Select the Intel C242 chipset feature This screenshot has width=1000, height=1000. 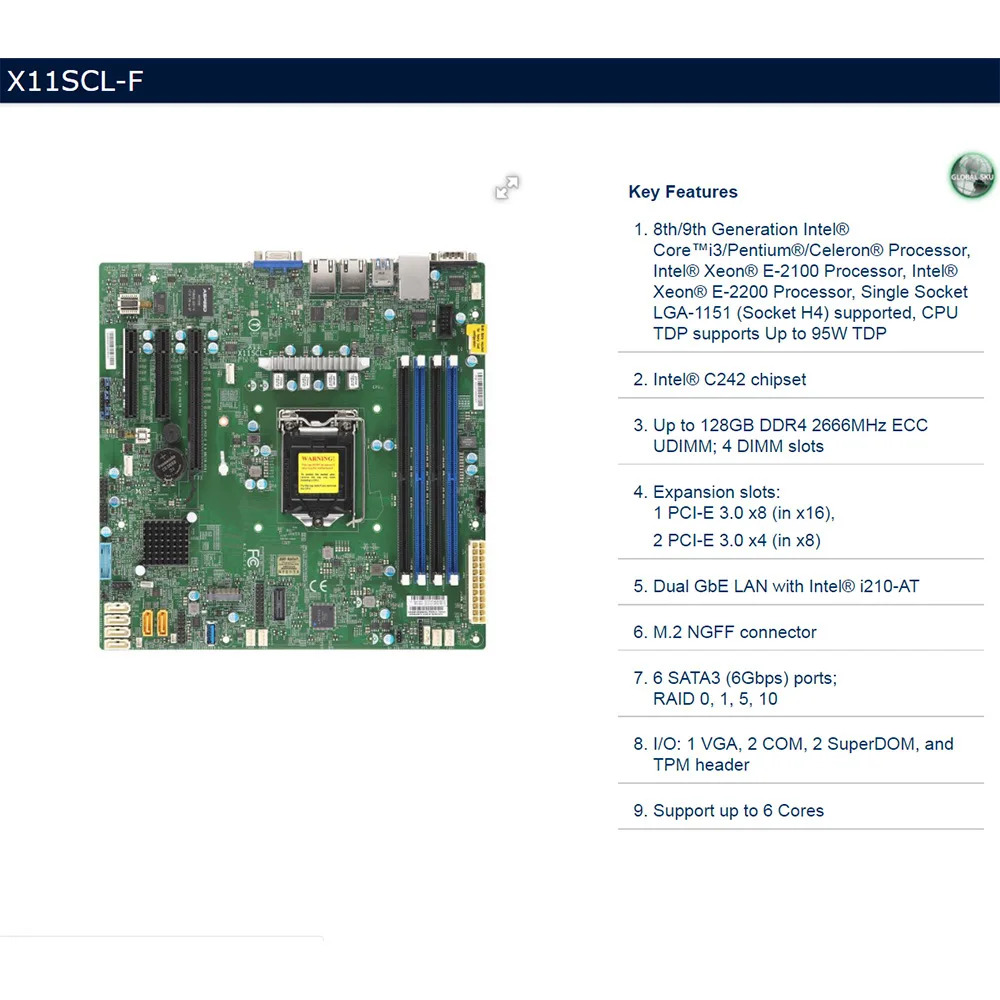(729, 379)
